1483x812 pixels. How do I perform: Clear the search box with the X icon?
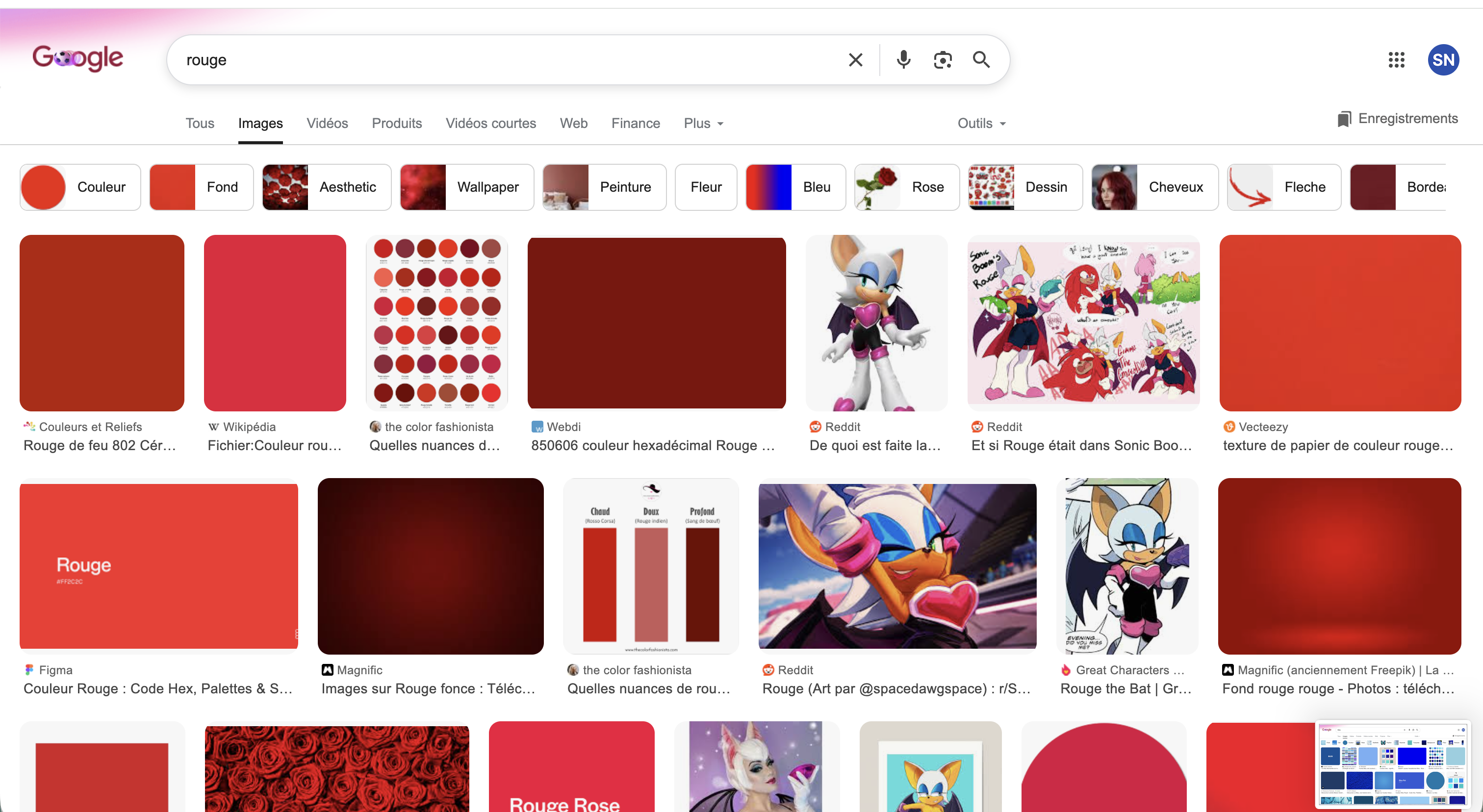click(x=855, y=60)
